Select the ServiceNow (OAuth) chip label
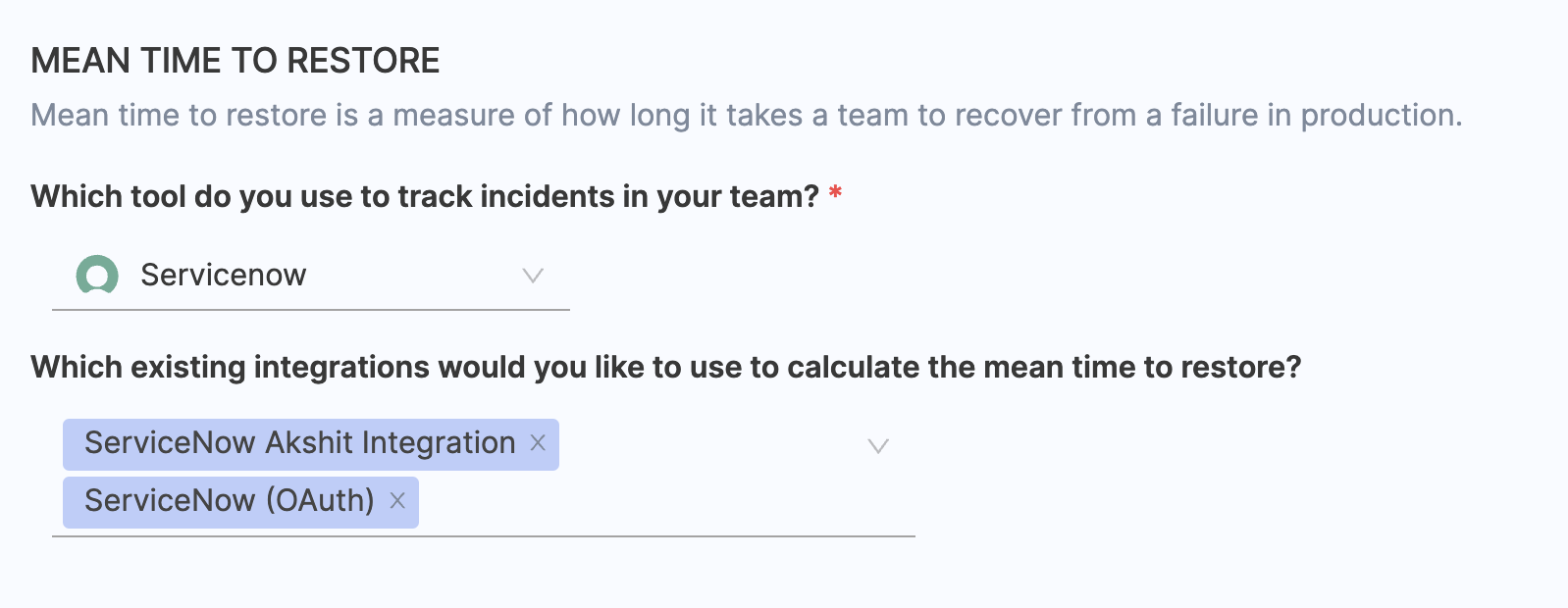1568x608 pixels. [x=229, y=501]
